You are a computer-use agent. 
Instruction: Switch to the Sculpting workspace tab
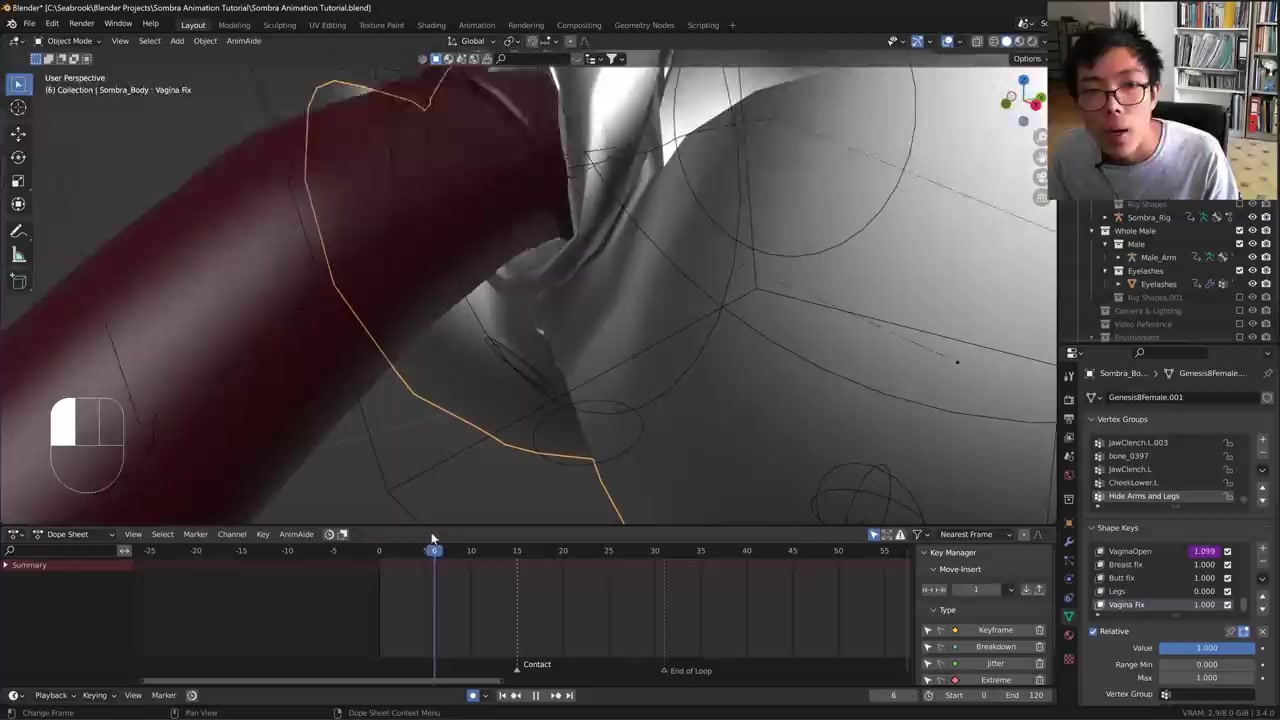279,25
